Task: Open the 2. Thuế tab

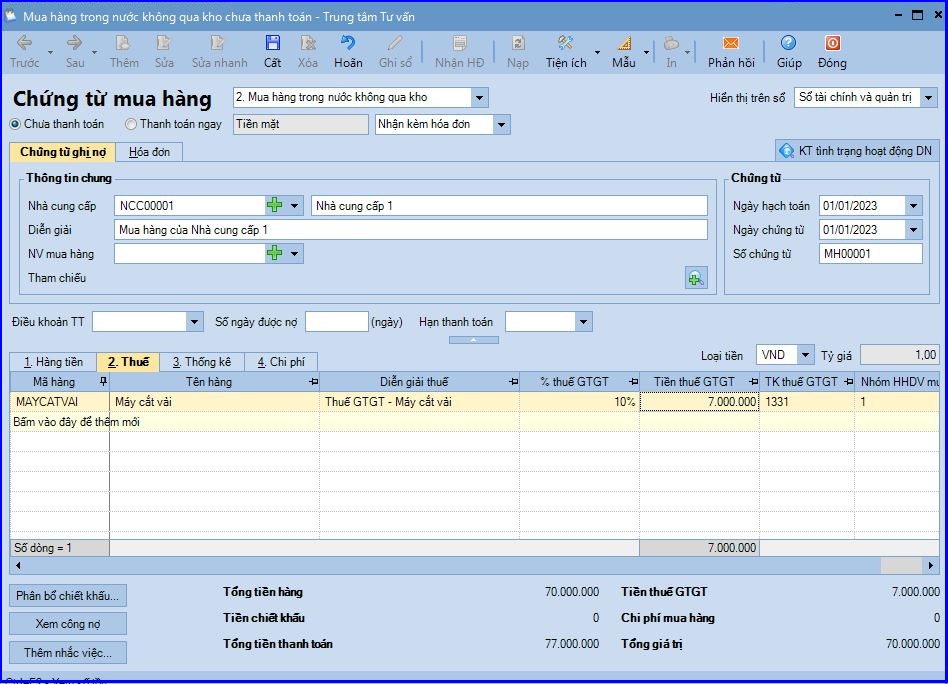Action: pyautogui.click(x=128, y=362)
